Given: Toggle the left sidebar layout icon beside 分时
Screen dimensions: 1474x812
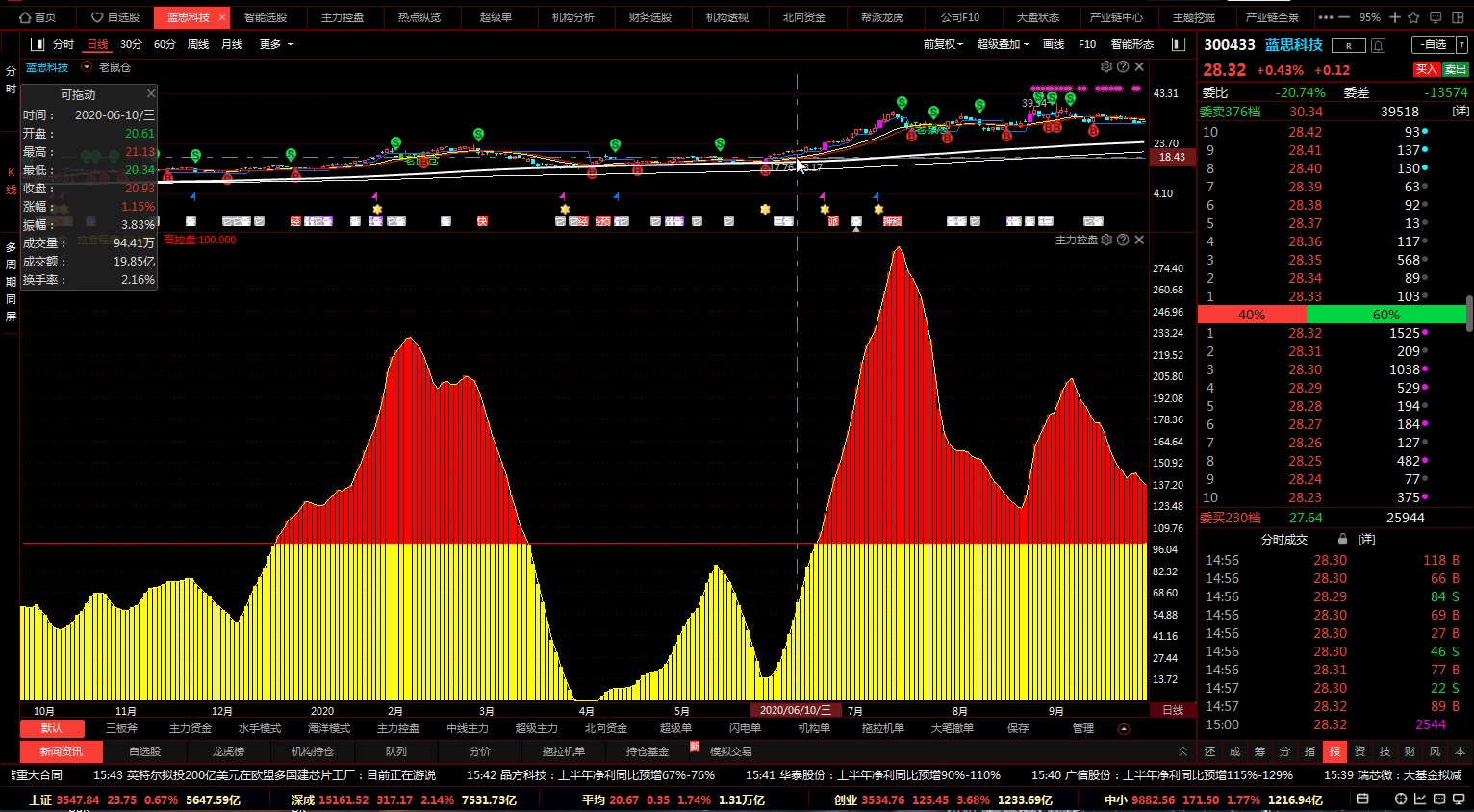Looking at the screenshot, I should 38,44.
